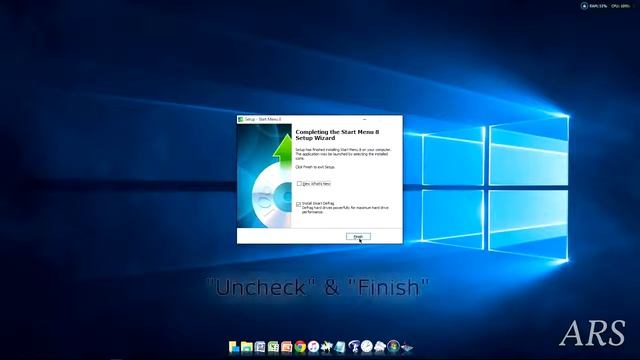Viewport: 640px width, 360px height.
Task: Click the Finish button in setup wizard
Action: point(358,236)
